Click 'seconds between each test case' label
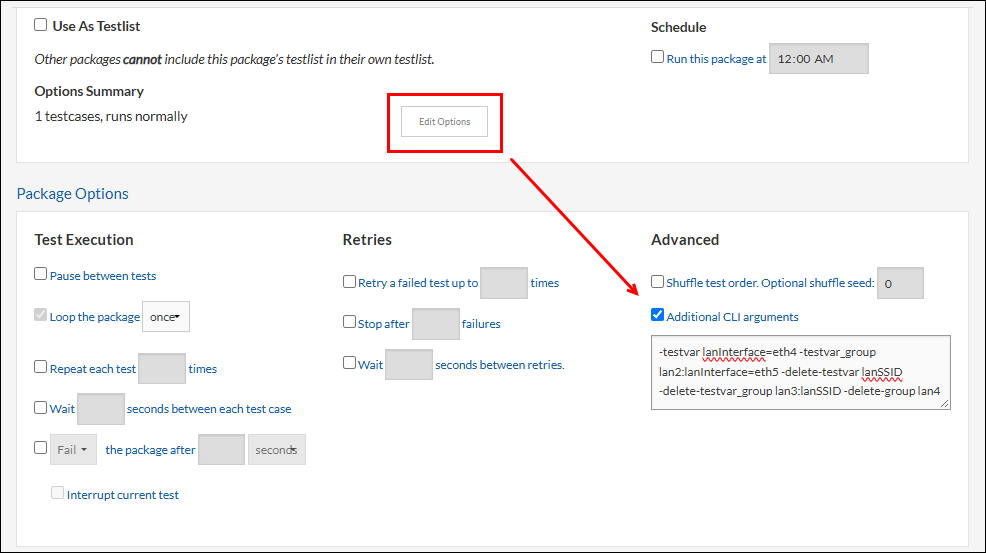 point(209,409)
